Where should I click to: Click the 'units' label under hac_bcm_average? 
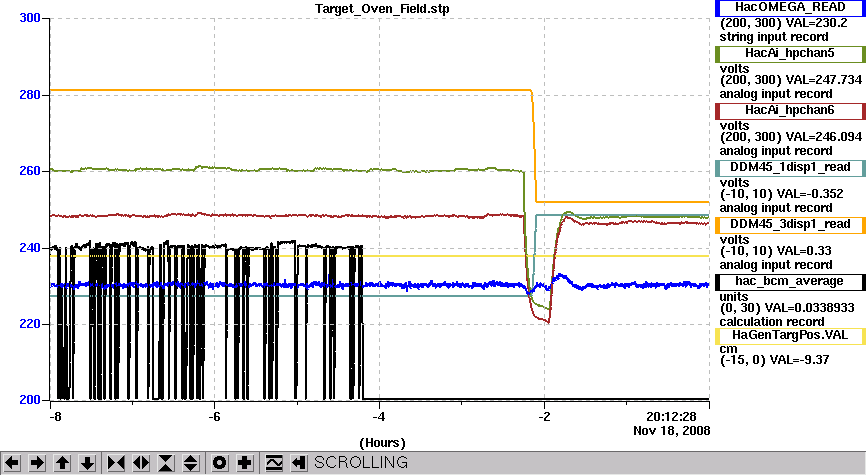(x=734, y=297)
